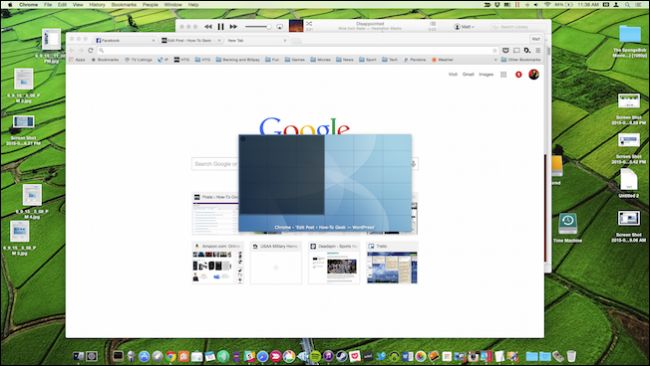This screenshot has width=650, height=366.
Task: Open the Matt account dropdown in iTunes
Action: click(x=464, y=27)
